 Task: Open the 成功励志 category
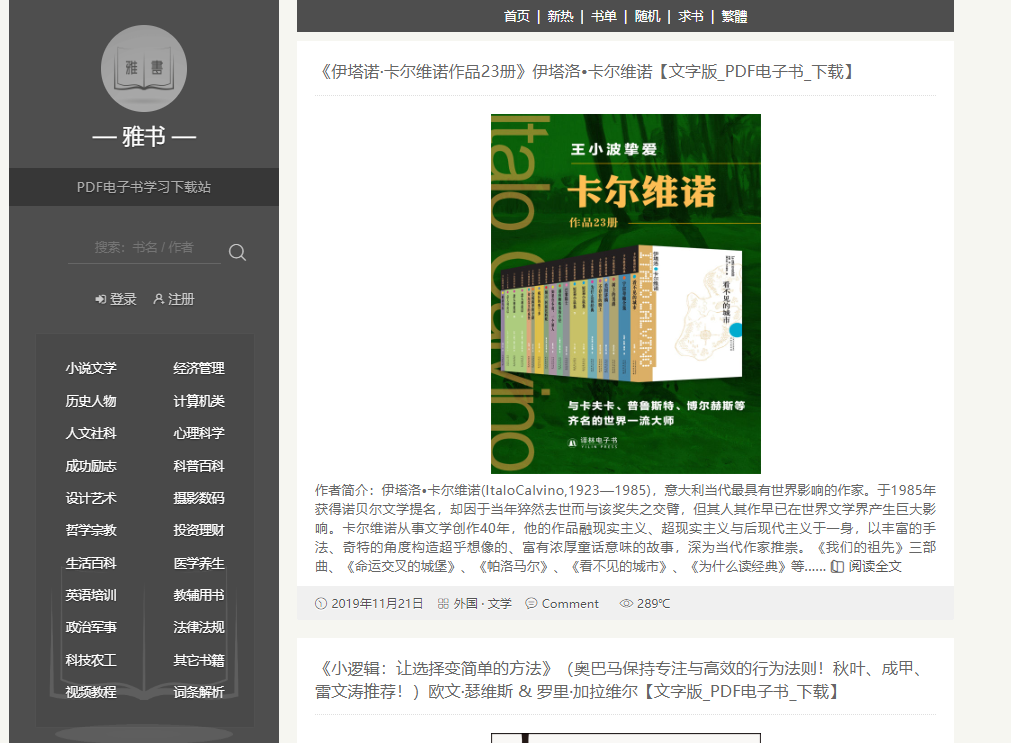tap(91, 466)
